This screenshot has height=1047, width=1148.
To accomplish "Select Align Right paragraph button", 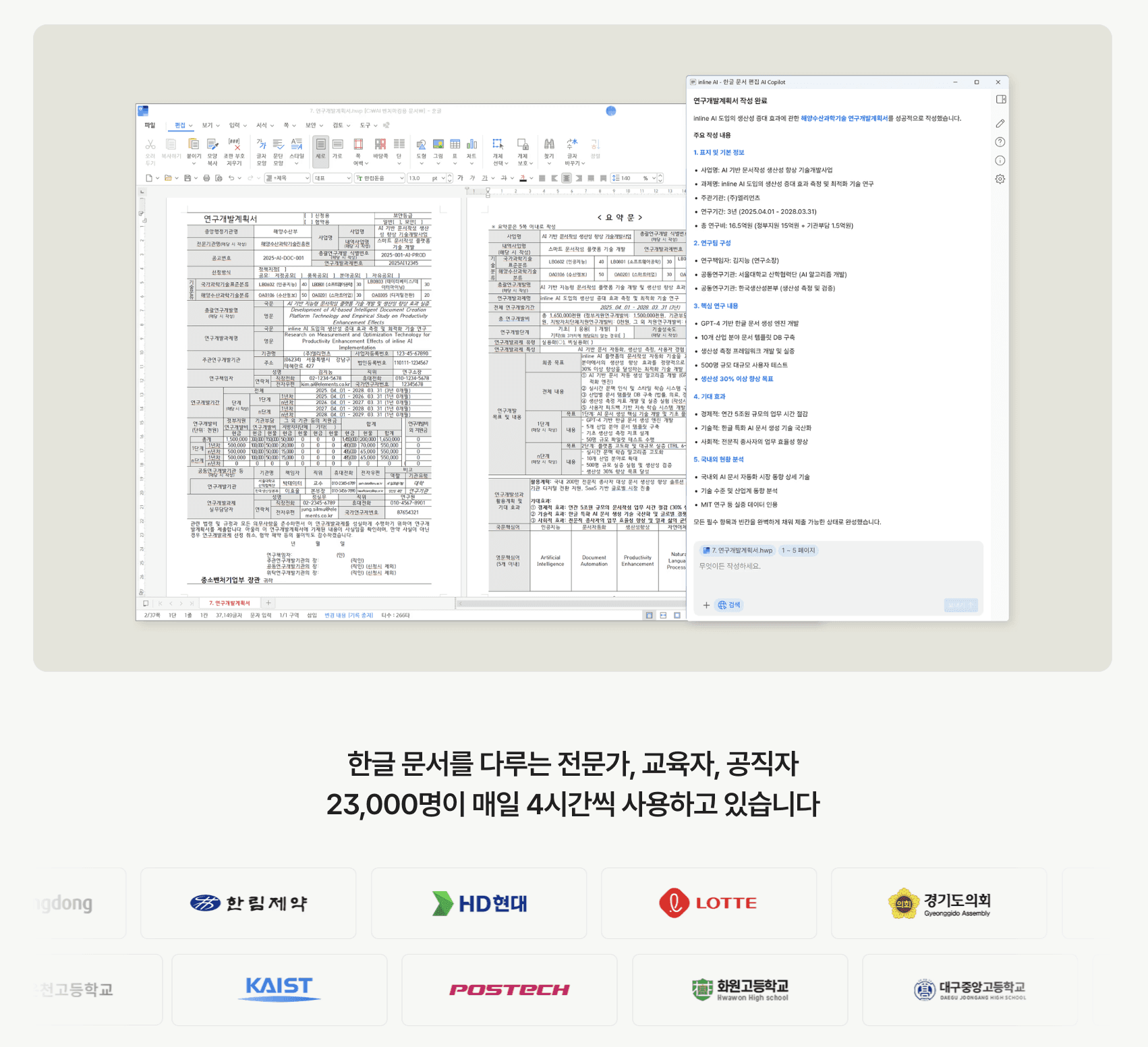I will click(x=579, y=178).
